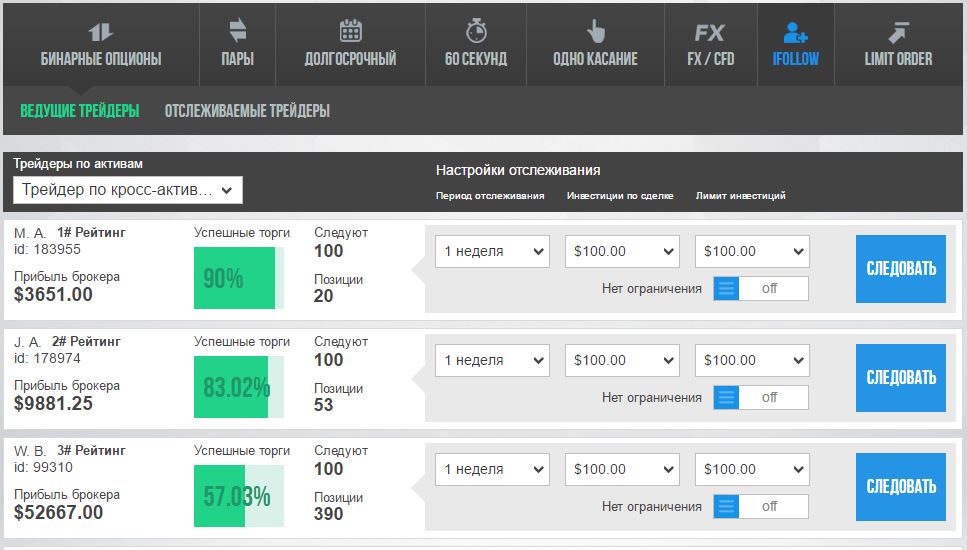Expand the Трейдер по кросс-актив dropdown
The image size is (967, 550).
click(x=128, y=190)
